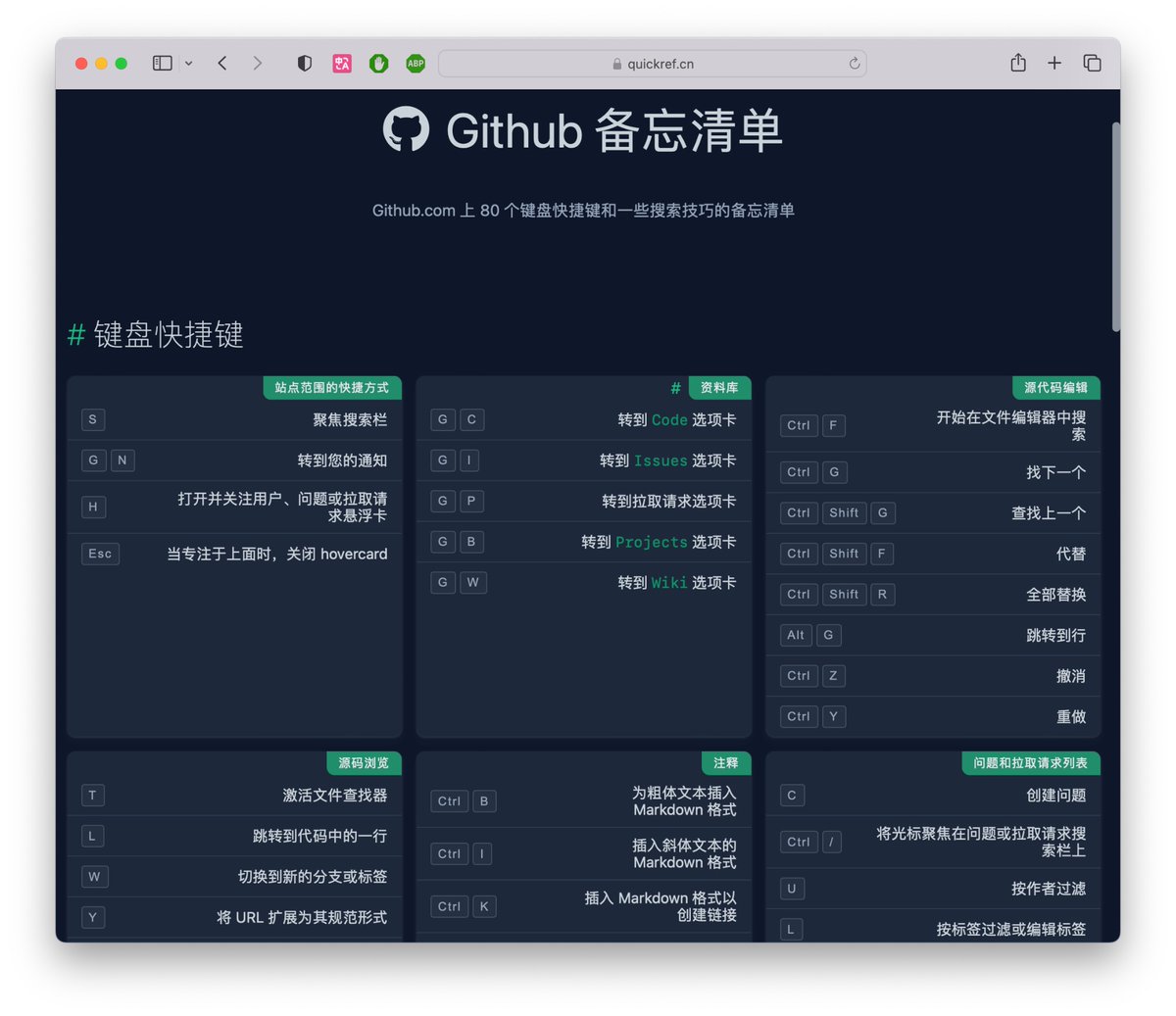Click the subtitle about 80 个键盘快捷键
The width and height of the screenshot is (1176, 1016).
(583, 211)
